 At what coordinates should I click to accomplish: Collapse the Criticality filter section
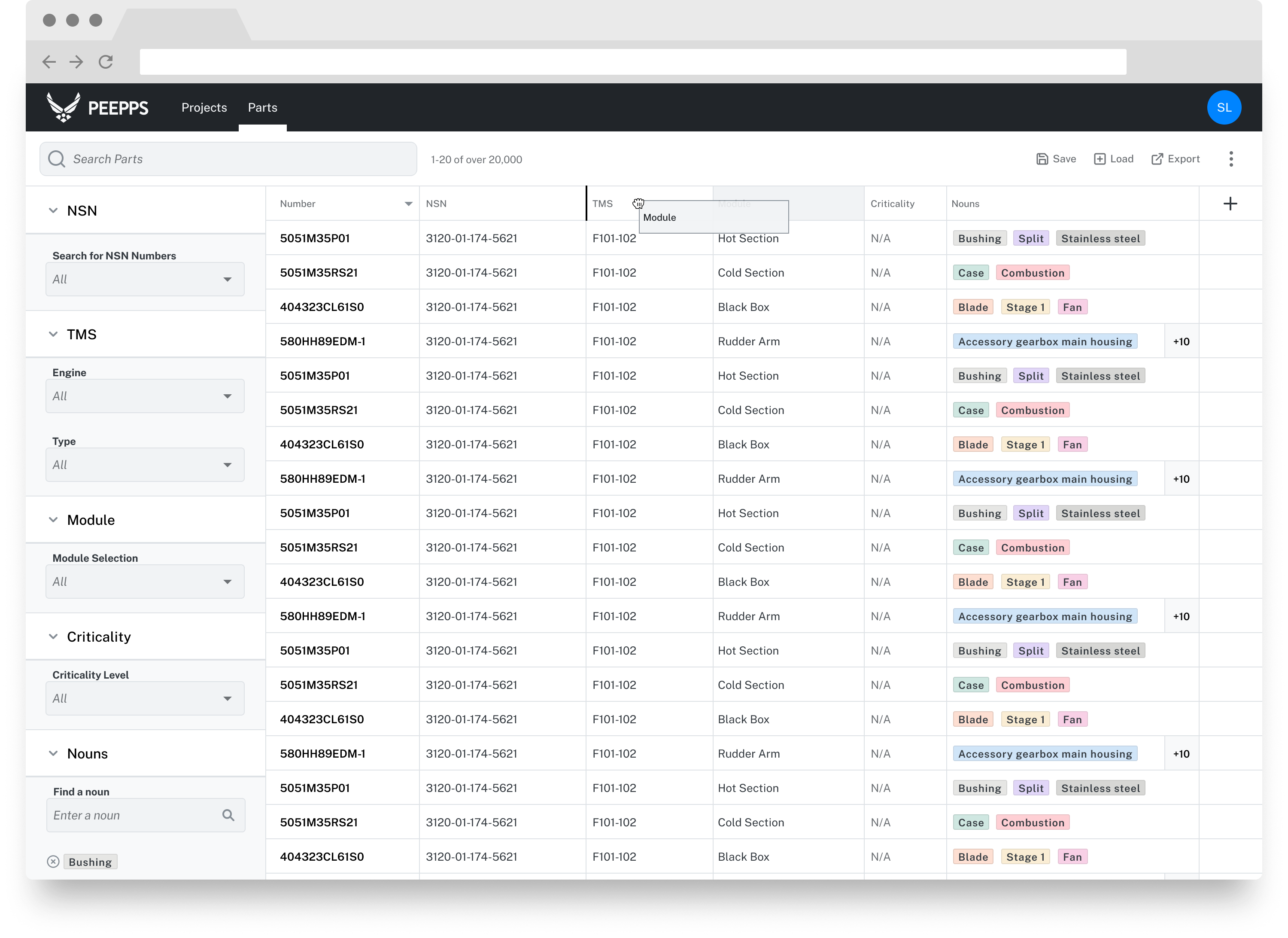53,637
